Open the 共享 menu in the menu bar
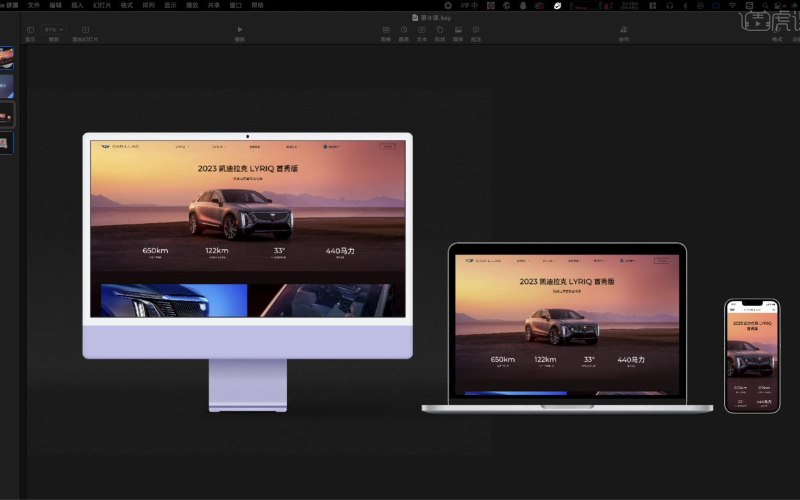This screenshot has height=500, width=800. 214,5
